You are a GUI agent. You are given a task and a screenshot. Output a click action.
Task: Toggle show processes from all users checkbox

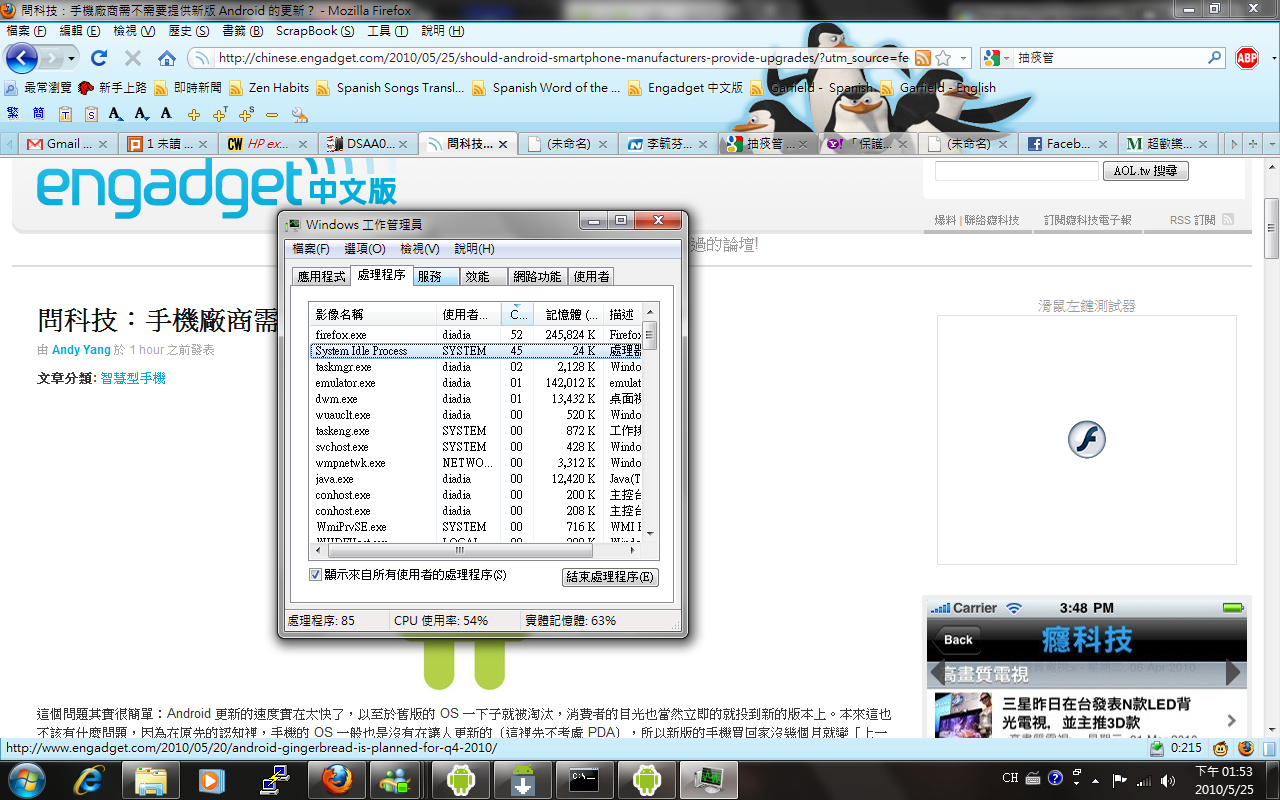(316, 575)
